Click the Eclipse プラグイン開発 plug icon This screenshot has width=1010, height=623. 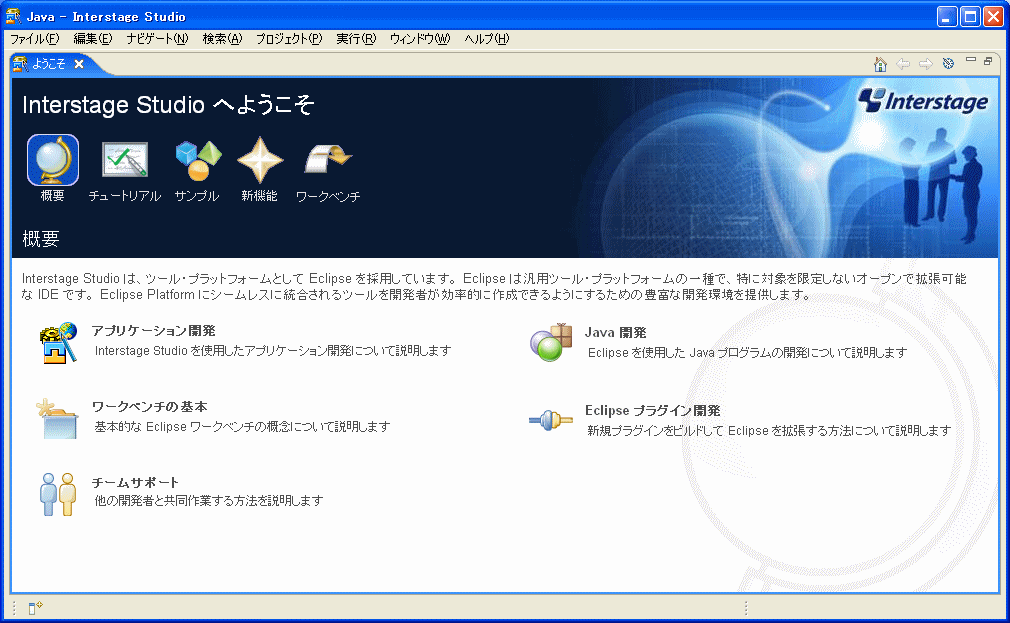pyautogui.click(x=551, y=421)
